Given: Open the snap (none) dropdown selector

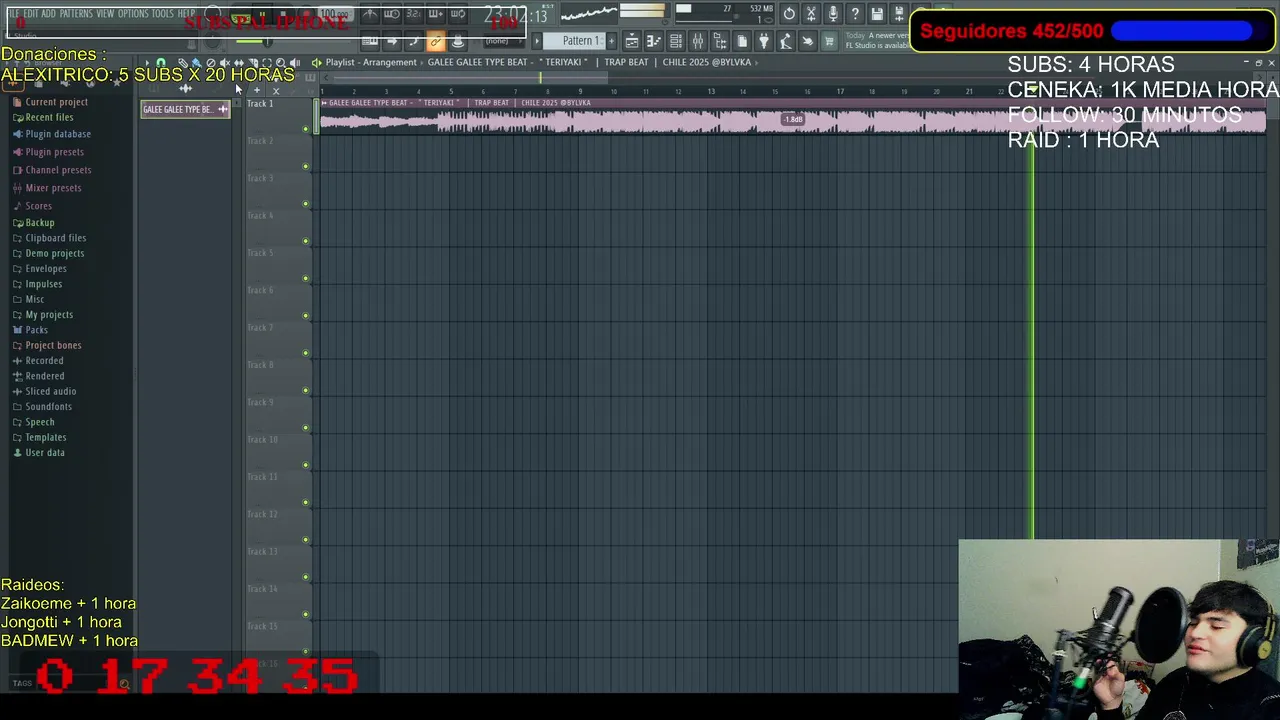Looking at the screenshot, I should click(x=504, y=41).
